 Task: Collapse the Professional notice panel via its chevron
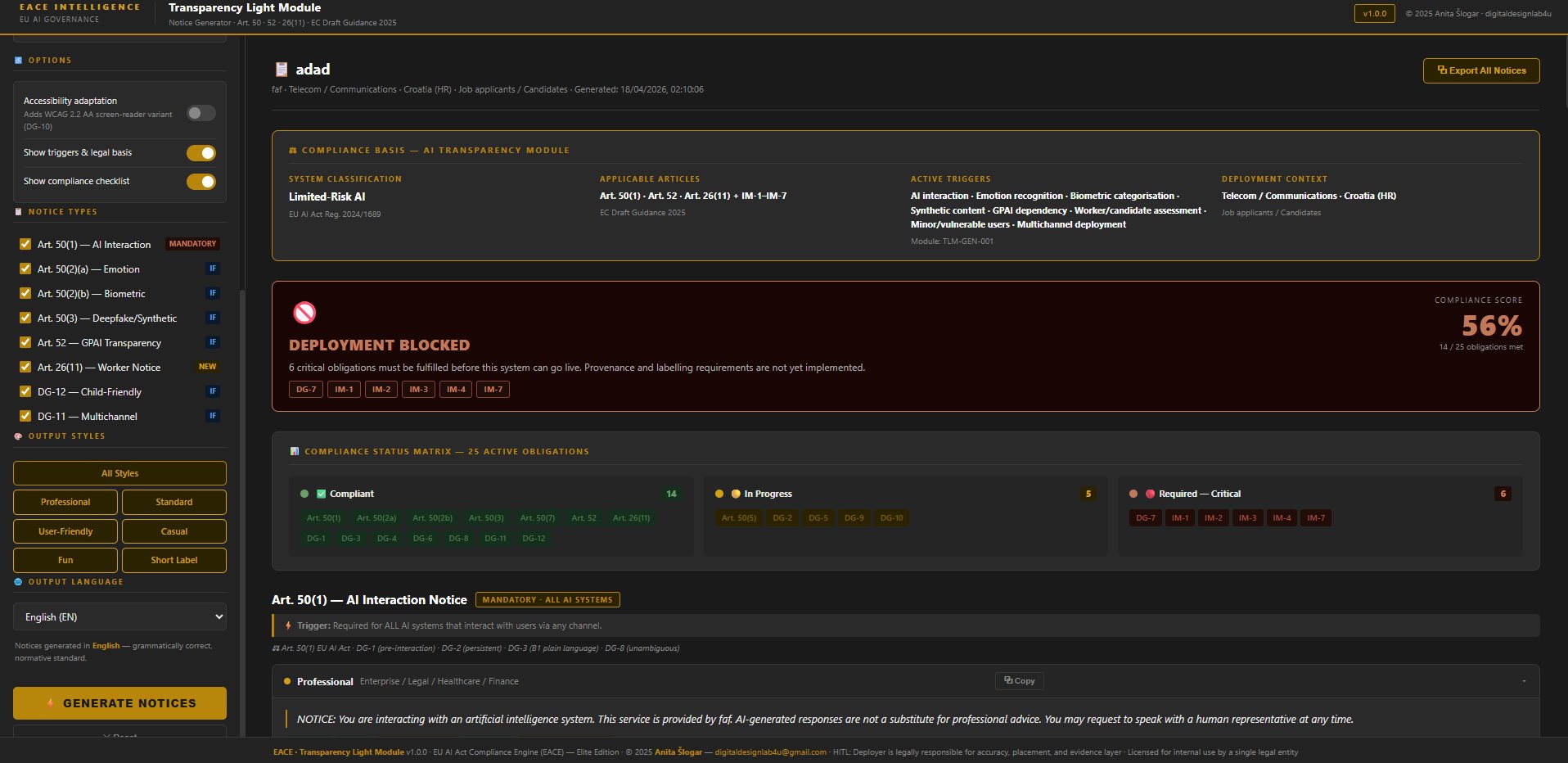(x=1524, y=680)
